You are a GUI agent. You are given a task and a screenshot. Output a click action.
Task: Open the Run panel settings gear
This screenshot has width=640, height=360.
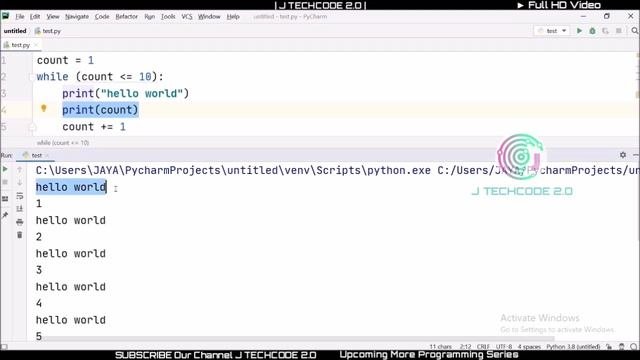point(623,155)
